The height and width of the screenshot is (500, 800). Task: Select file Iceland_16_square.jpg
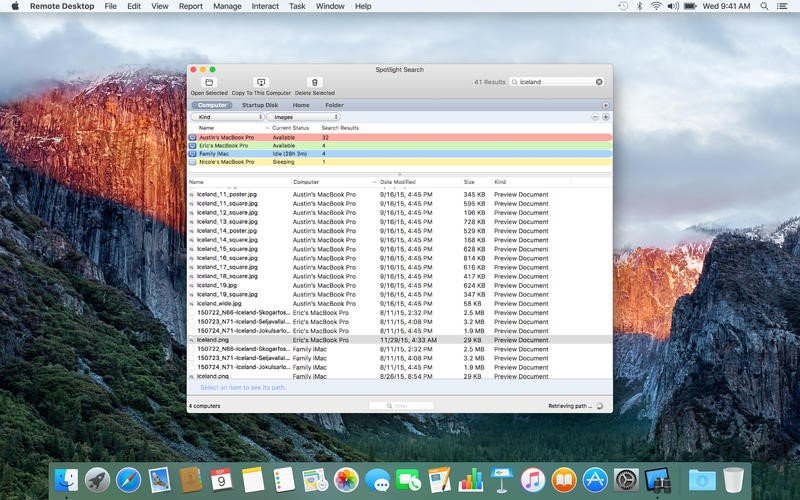[227, 258]
